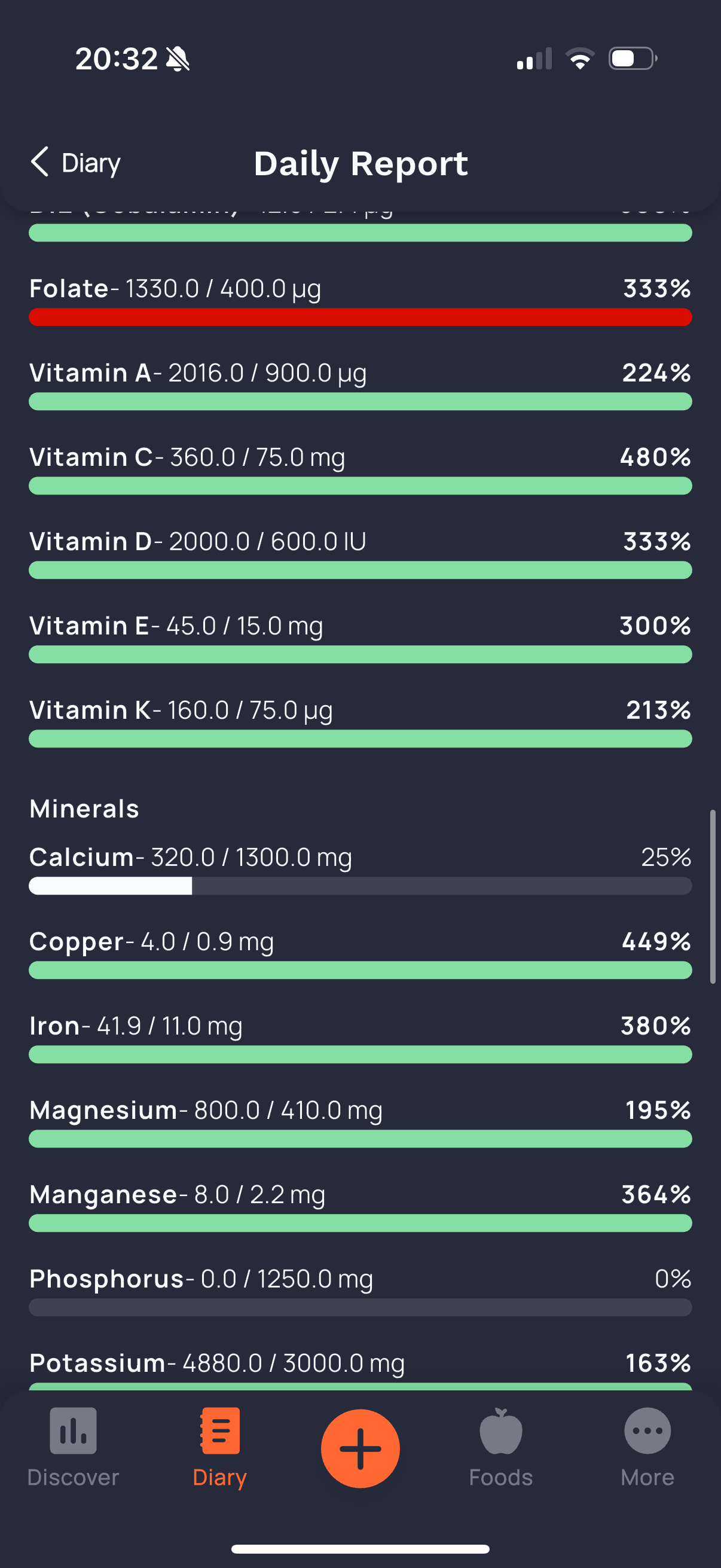Tap the Calcium 25% progress bar
This screenshot has width=721, height=1568.
(x=360, y=886)
